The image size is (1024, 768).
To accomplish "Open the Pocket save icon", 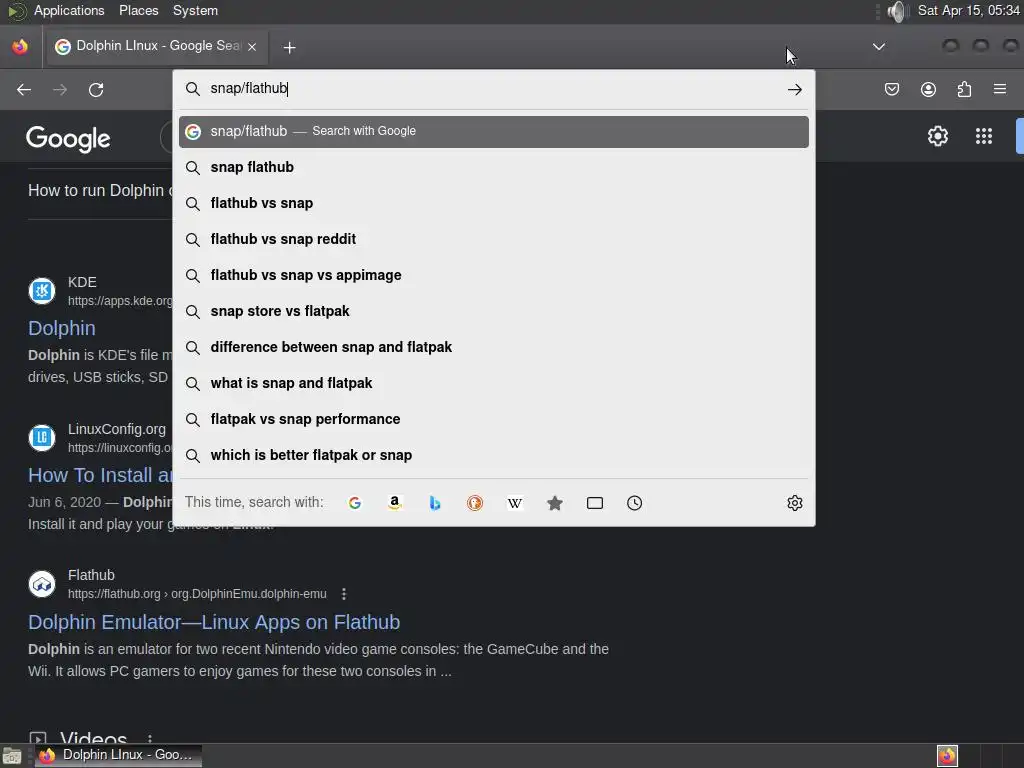I will pyautogui.click(x=891, y=89).
